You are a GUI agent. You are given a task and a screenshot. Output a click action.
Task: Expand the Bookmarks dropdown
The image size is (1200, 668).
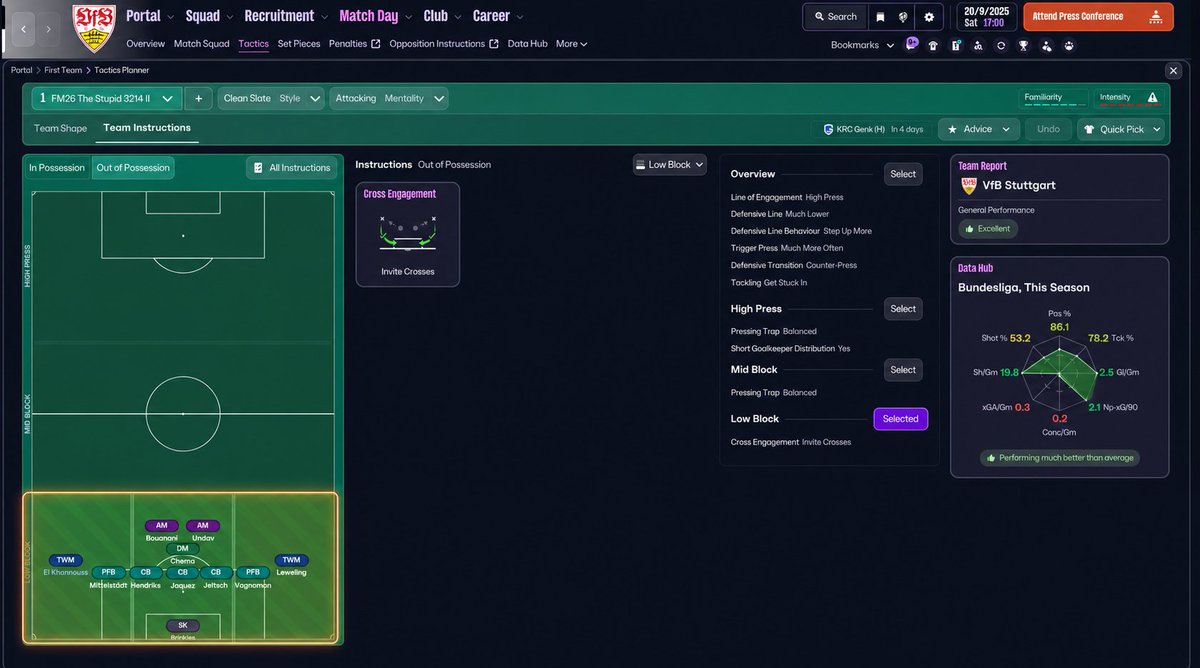tap(862, 45)
